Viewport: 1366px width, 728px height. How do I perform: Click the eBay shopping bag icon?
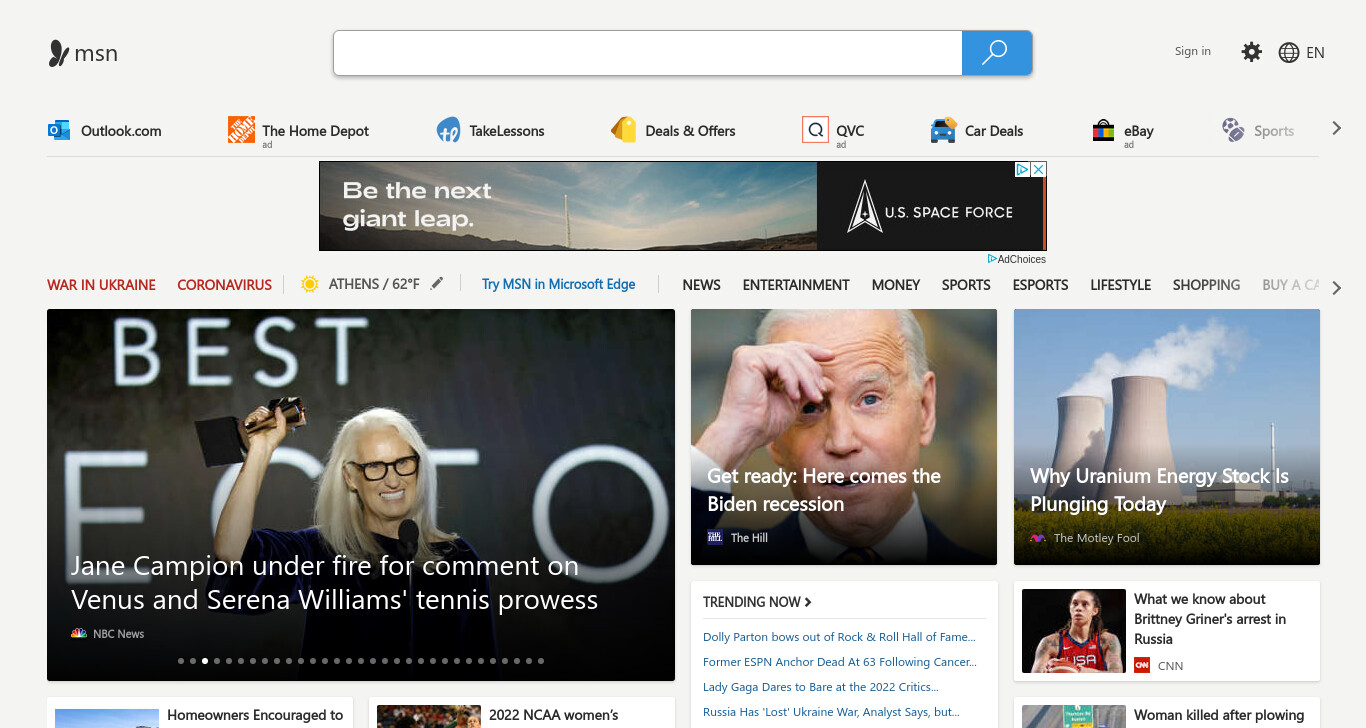click(1103, 130)
